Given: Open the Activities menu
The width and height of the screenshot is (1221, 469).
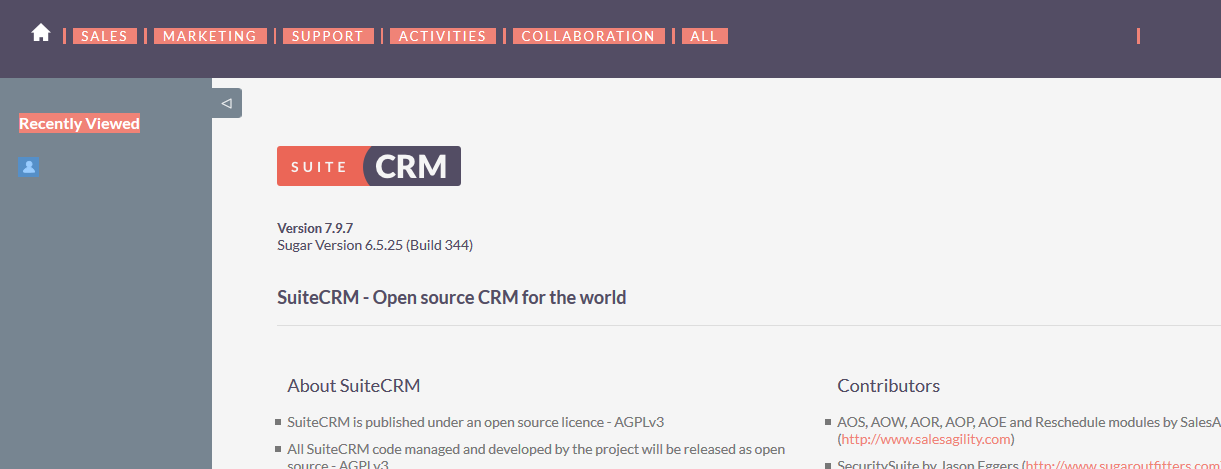Looking at the screenshot, I should (442, 36).
